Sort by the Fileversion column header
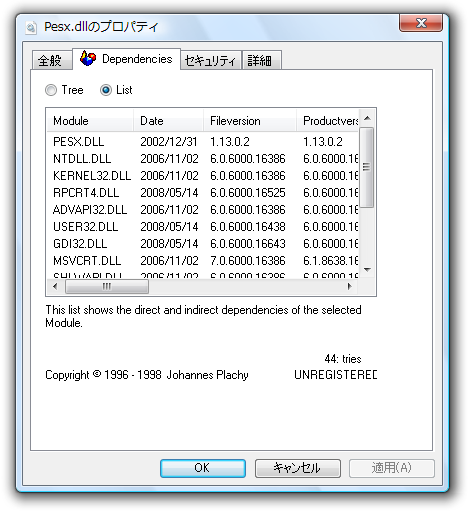Image resolution: width=470 pixels, height=511 pixels. pyautogui.click(x=250, y=121)
